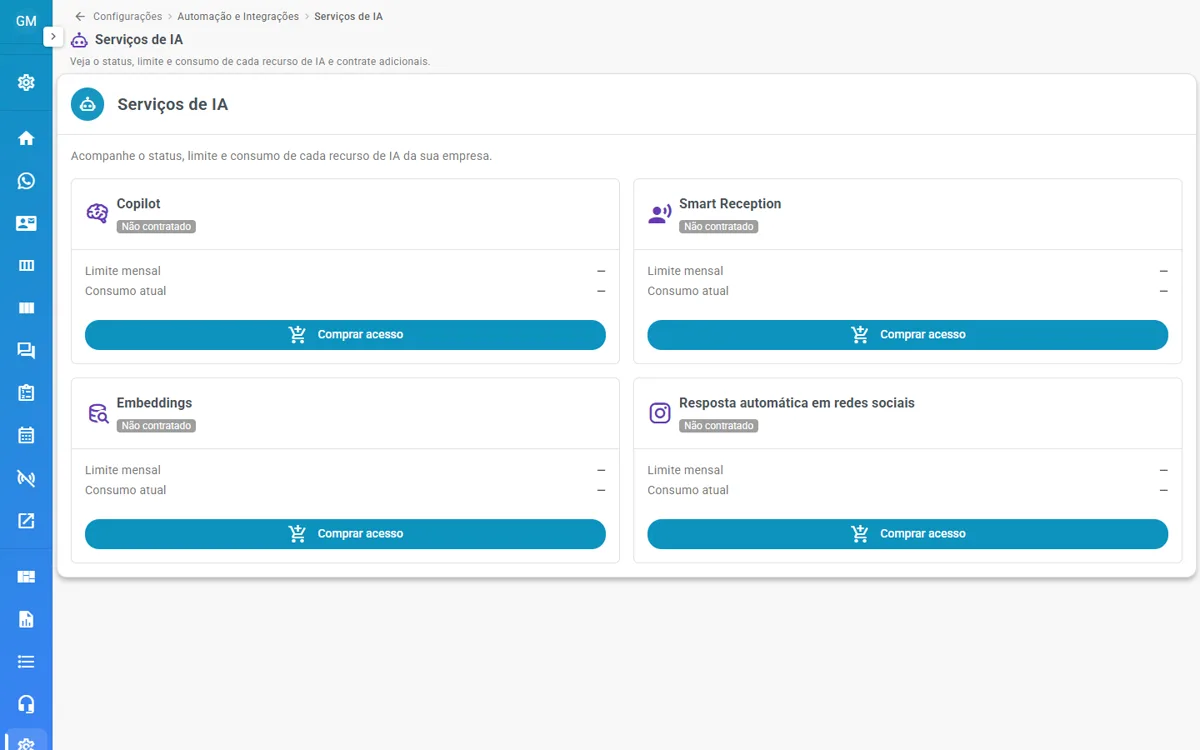Open the clipboard tasks icon in sidebar
This screenshot has height=750, width=1200.
(x=26, y=393)
